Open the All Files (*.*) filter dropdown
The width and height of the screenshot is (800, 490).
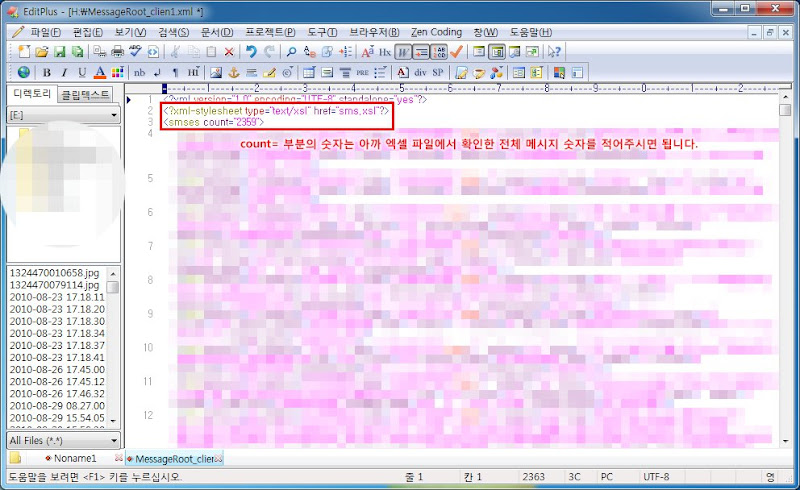click(63, 440)
